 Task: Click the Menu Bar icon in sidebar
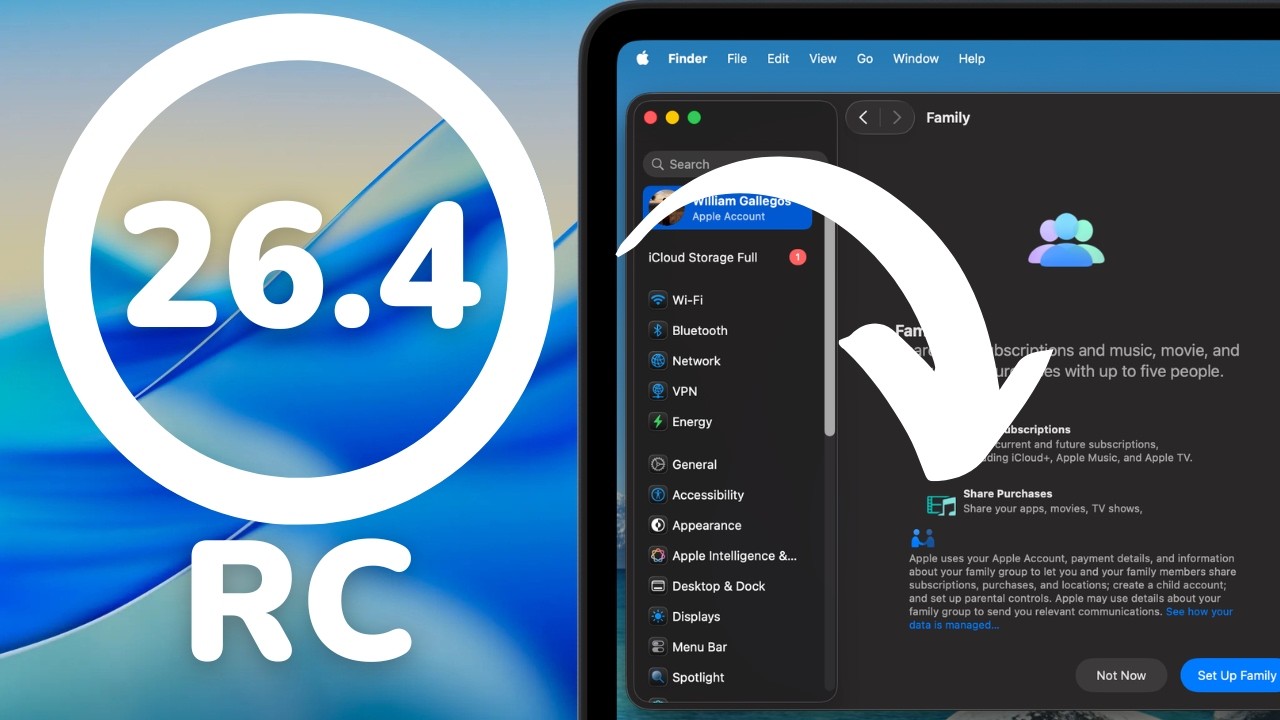point(658,647)
